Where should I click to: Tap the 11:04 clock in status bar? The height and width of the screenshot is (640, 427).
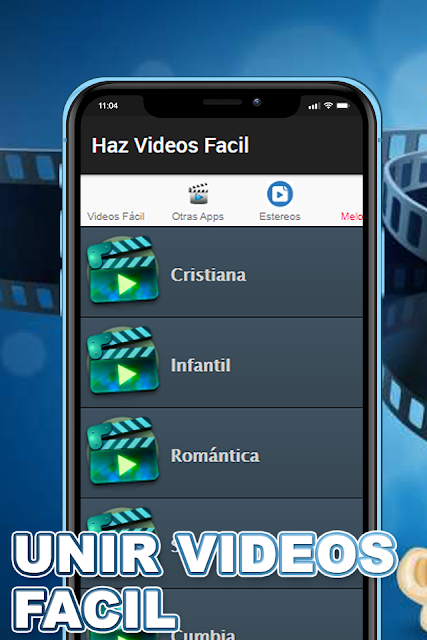pyautogui.click(x=108, y=106)
